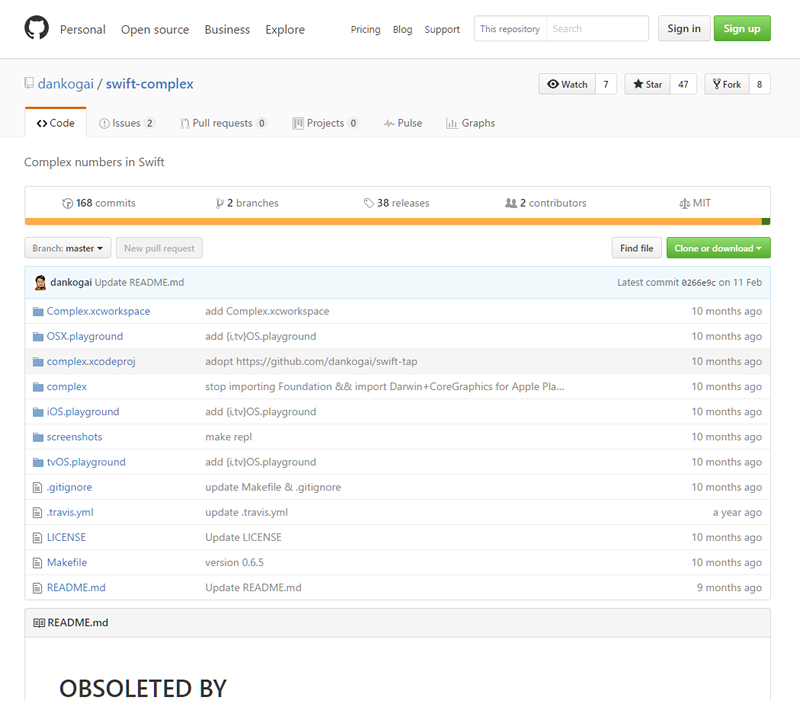Click the folder icon for OSX.playground

click(38, 336)
